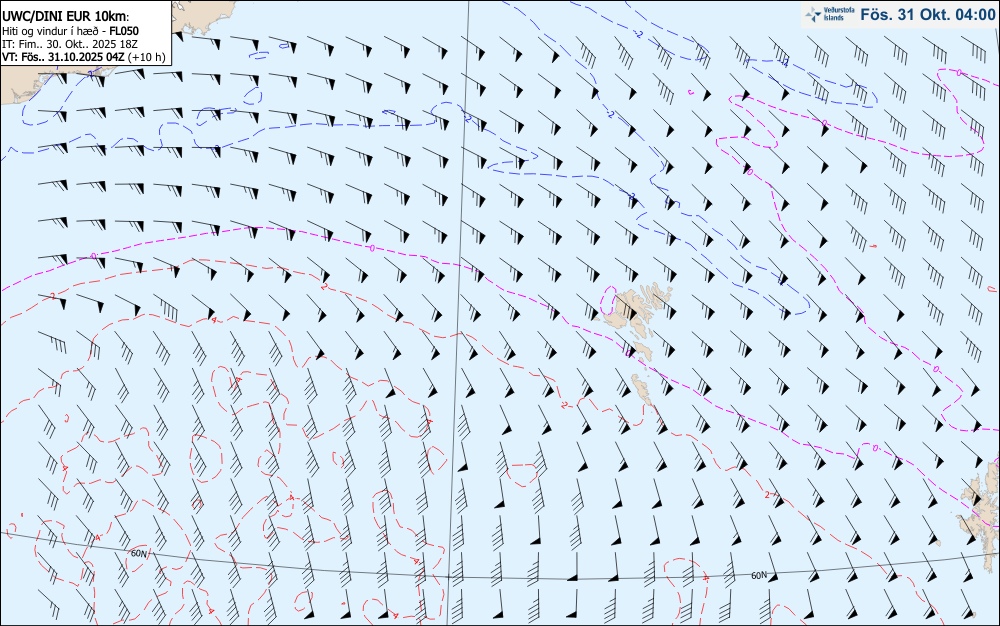Click the 'VT: Fös.. 31.10.2025 04Z (+10 h)' line
The width and height of the screenshot is (1000, 626).
pyautogui.click(x=84, y=57)
